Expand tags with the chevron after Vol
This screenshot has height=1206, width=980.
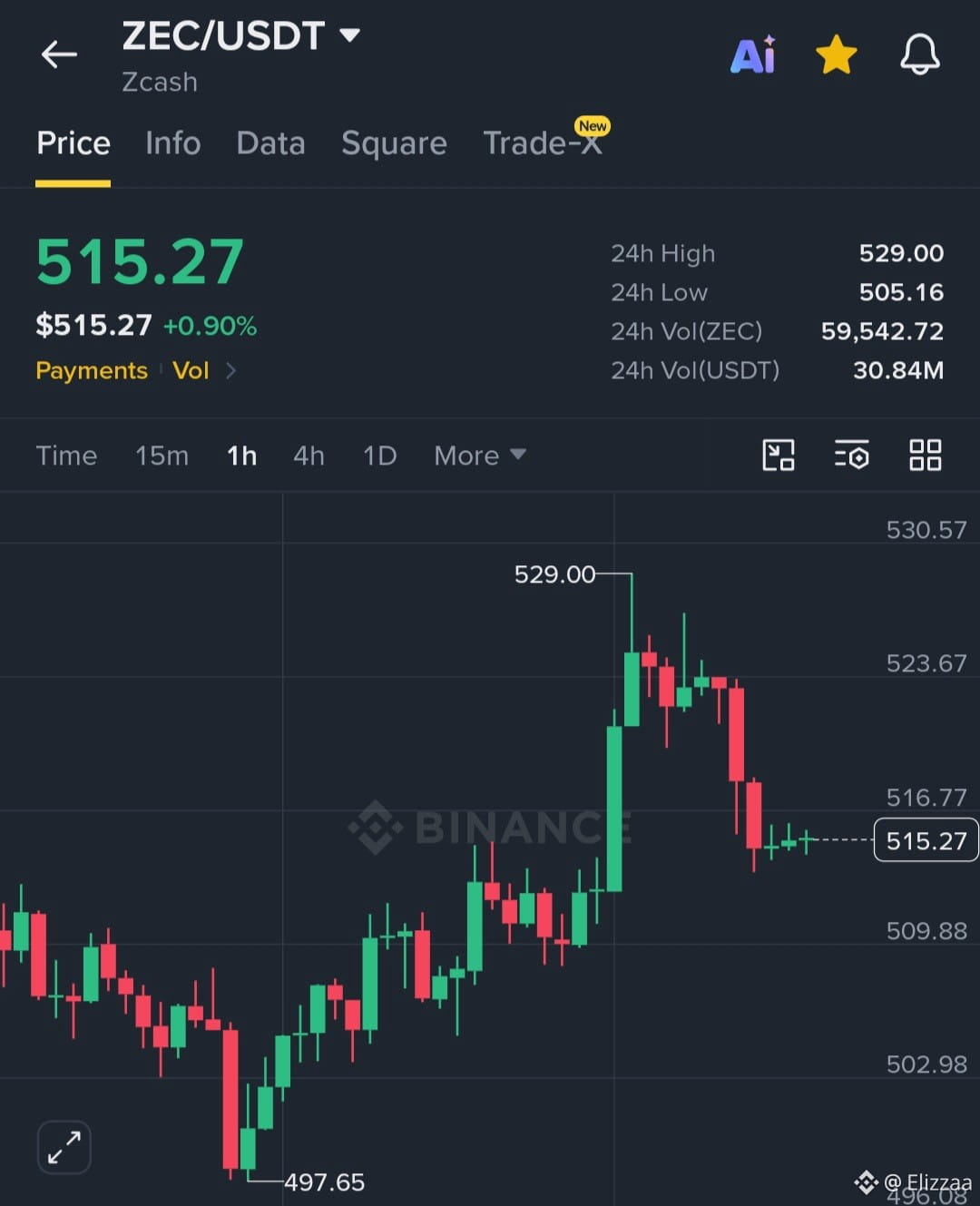(230, 370)
